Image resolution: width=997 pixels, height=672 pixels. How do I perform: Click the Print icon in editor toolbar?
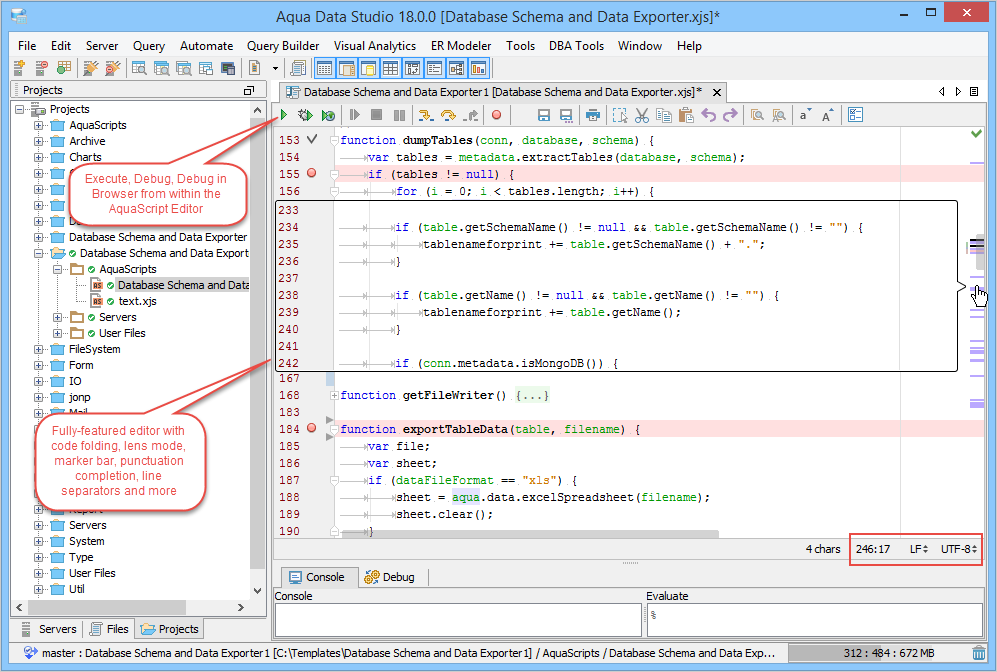(x=593, y=116)
